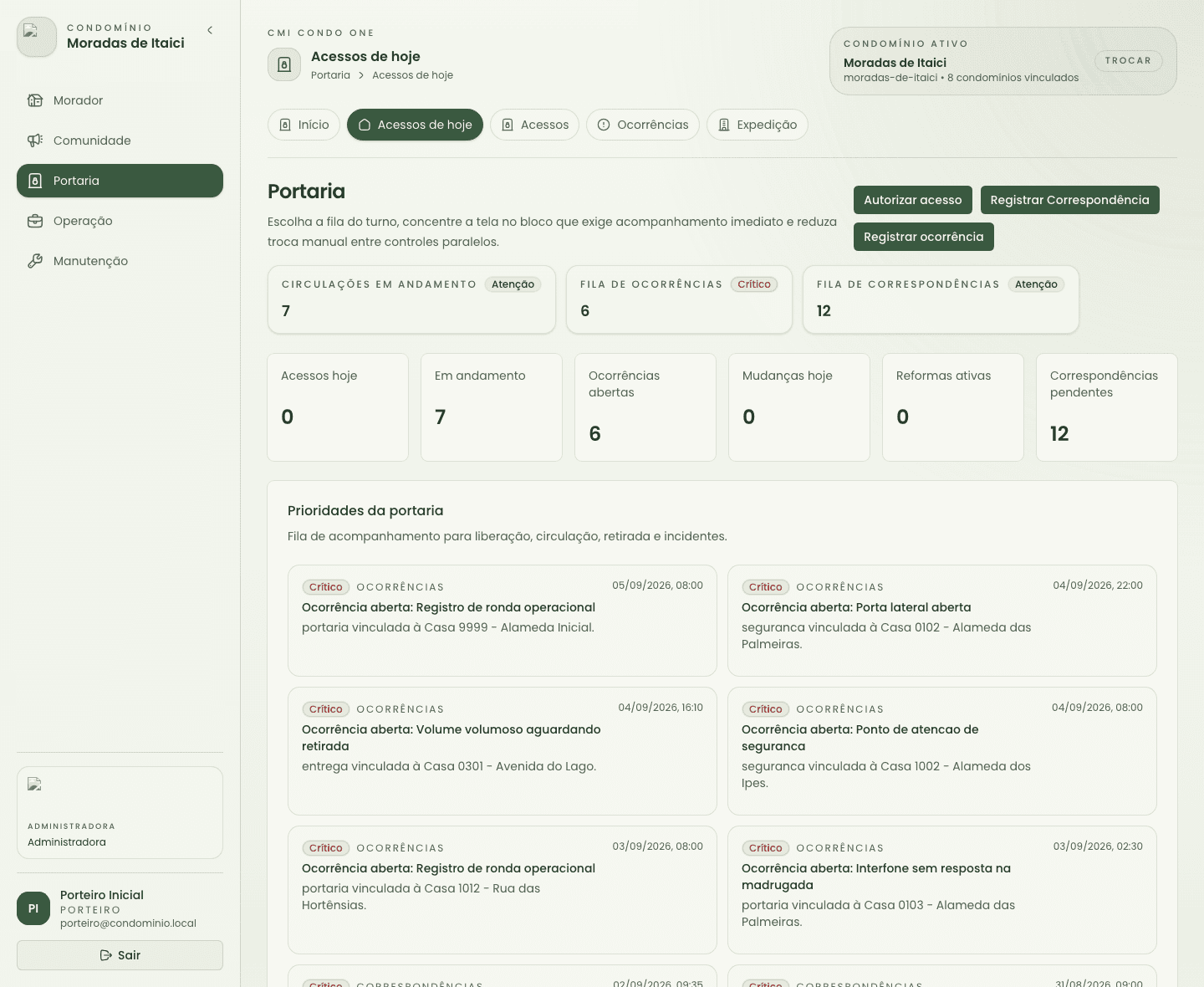The width and height of the screenshot is (1204, 987).
Task: Open the Porta lateral aberta occurrence
Action: click(x=942, y=621)
